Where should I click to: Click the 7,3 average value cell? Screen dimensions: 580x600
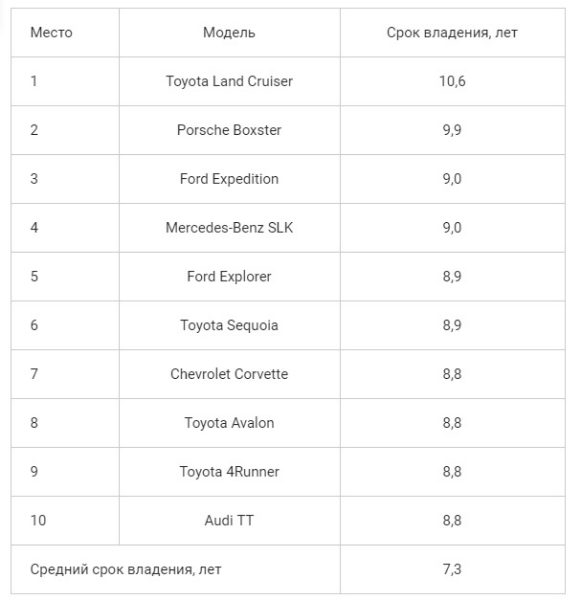[x=452, y=569]
